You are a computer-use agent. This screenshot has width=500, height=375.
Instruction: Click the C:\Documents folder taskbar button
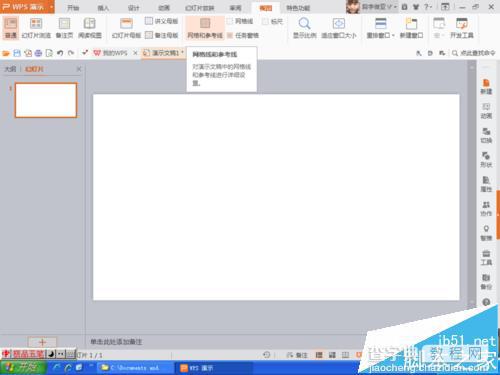(134, 368)
